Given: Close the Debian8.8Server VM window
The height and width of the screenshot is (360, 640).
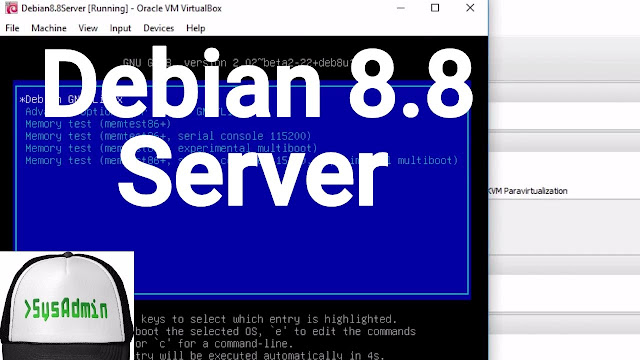Looking at the screenshot, I should (x=470, y=8).
